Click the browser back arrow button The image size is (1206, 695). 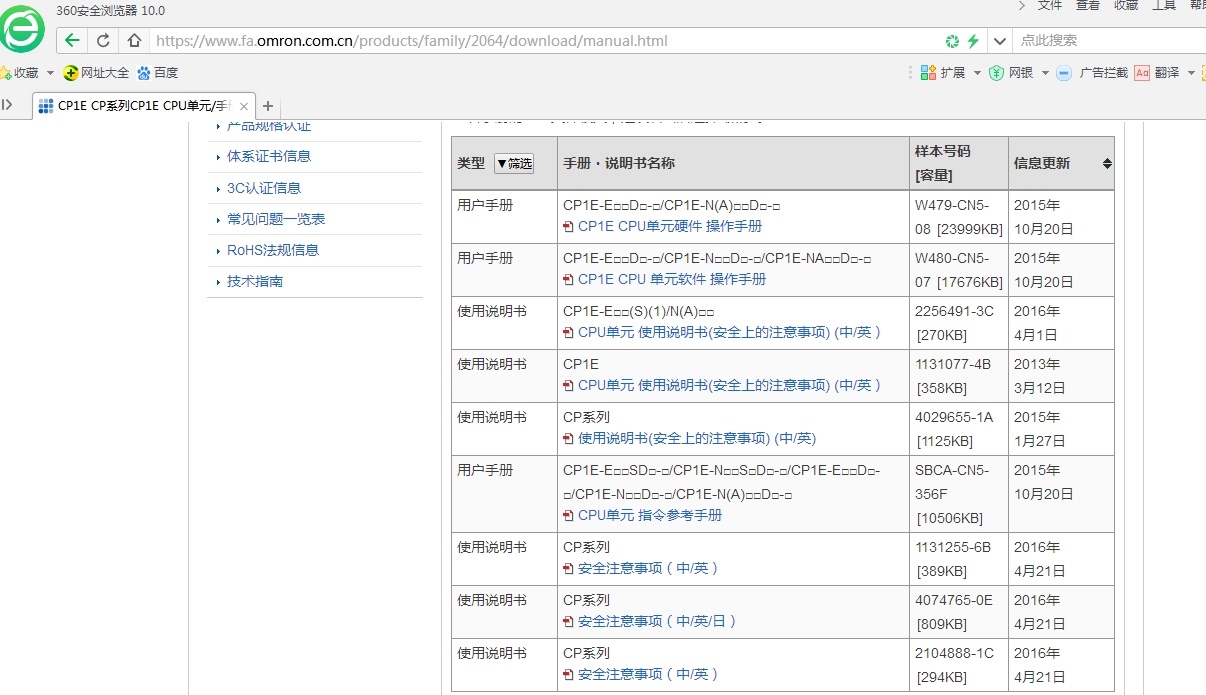point(71,41)
